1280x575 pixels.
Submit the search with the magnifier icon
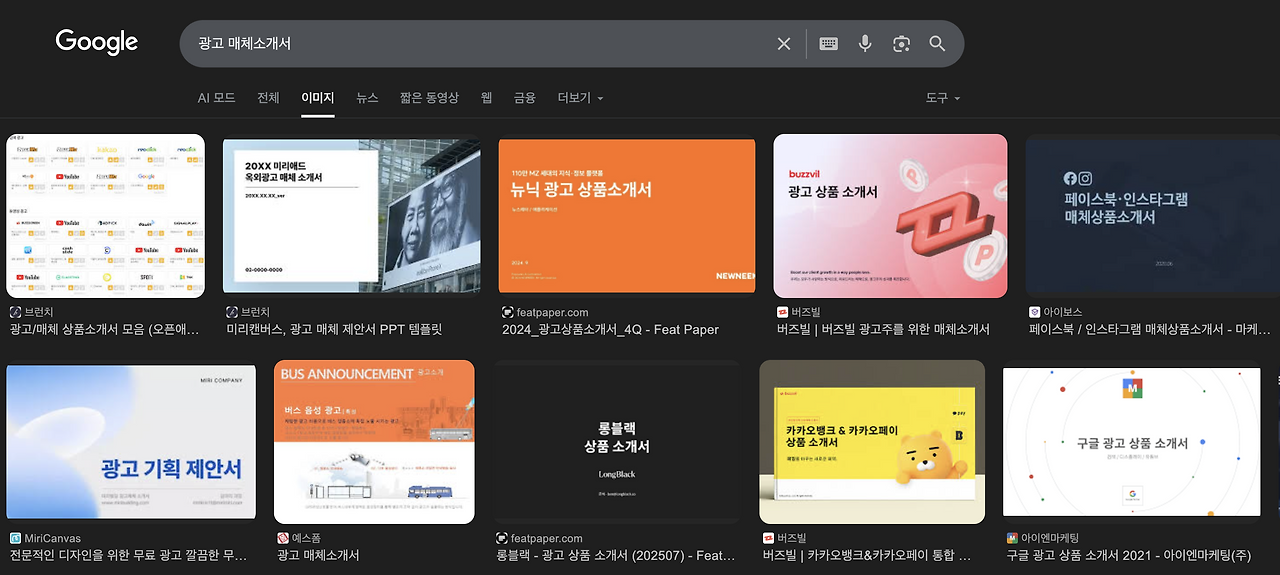(937, 44)
